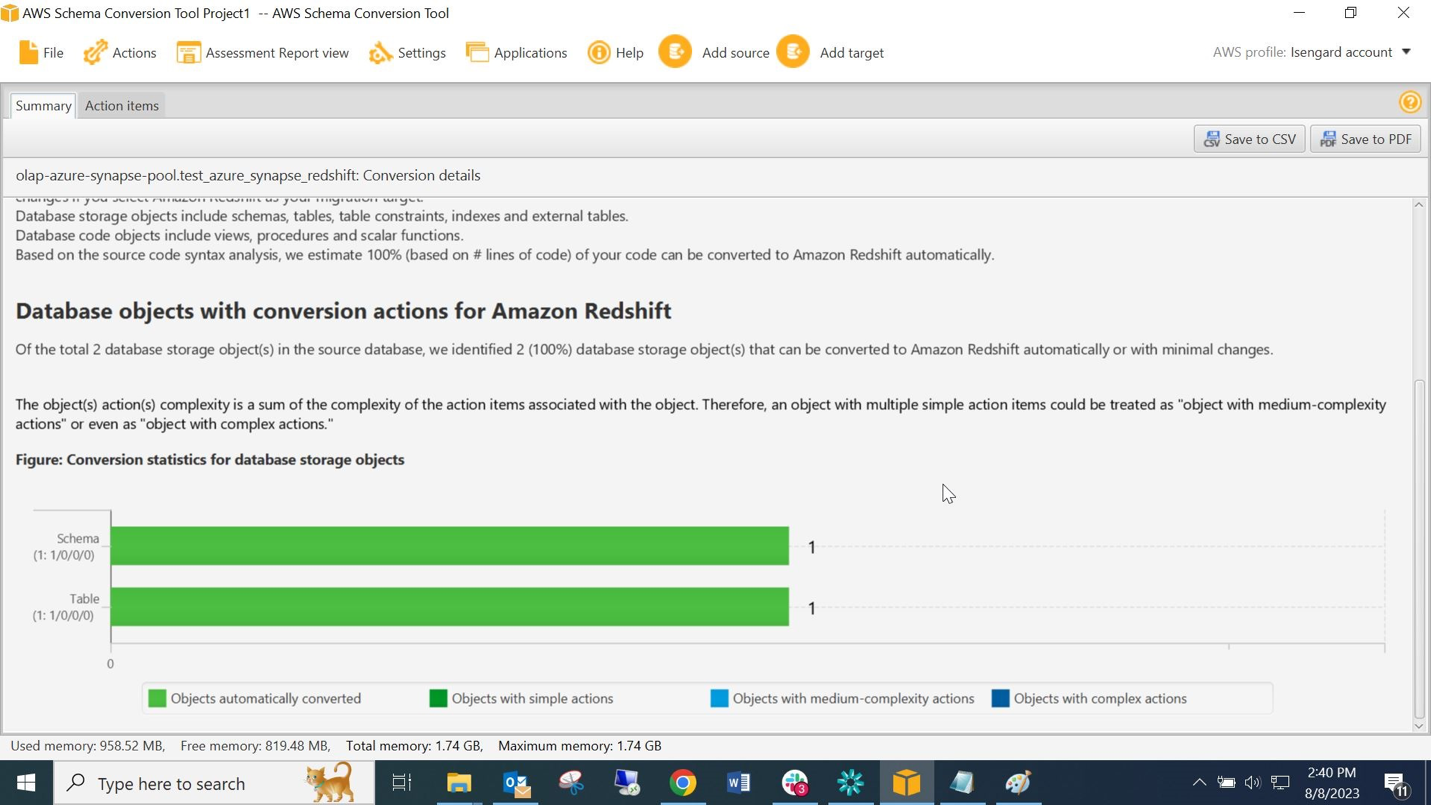1431x805 pixels.
Task: Open the Paint palette taskbar icon
Action: 1019,783
